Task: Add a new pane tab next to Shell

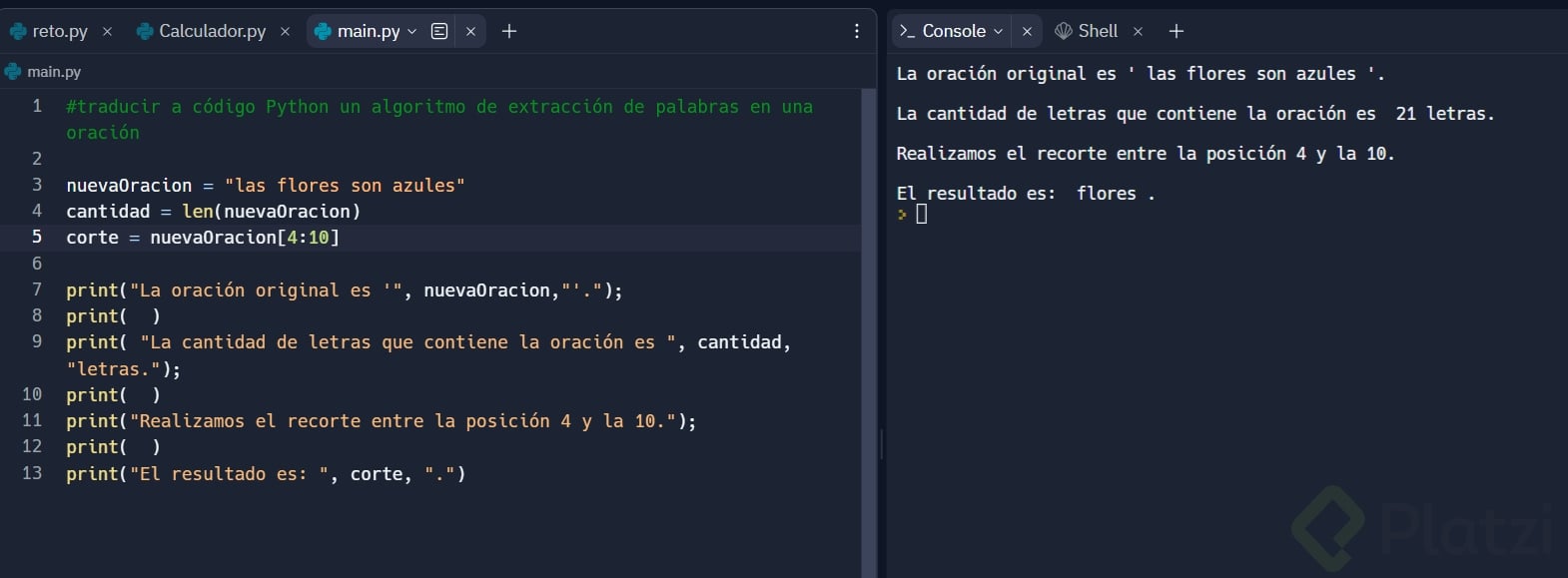Action: (1176, 31)
